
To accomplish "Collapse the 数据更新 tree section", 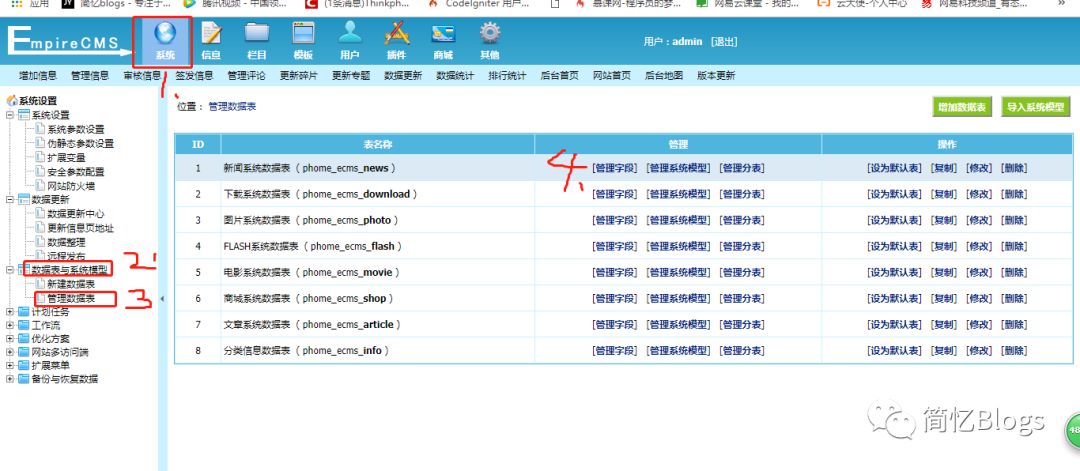I will pyautogui.click(x=11, y=200).
